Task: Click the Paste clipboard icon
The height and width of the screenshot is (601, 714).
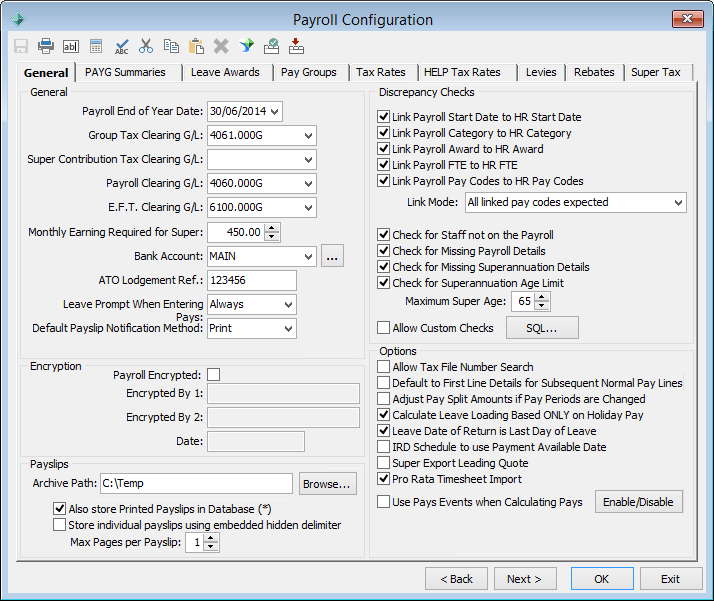Action: (x=196, y=46)
